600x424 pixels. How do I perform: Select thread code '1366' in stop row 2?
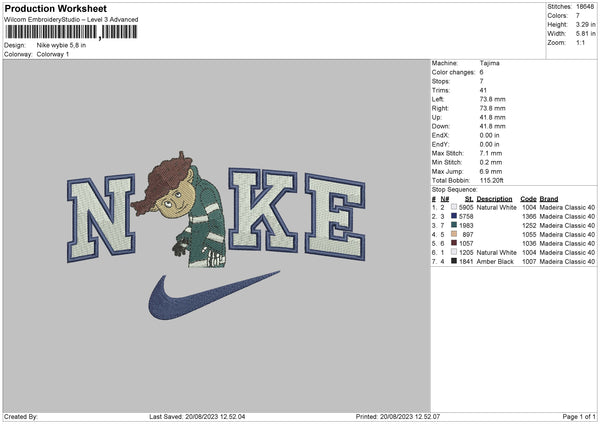point(529,217)
